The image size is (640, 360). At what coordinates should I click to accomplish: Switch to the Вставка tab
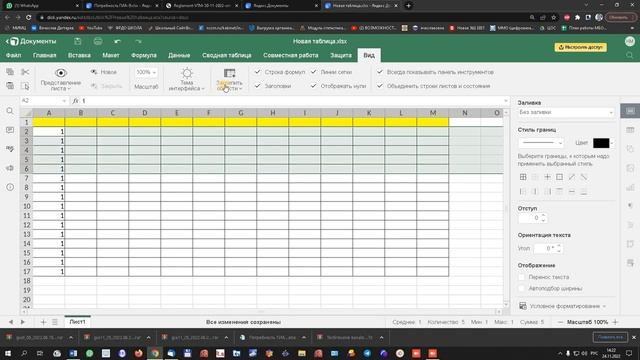pos(79,55)
